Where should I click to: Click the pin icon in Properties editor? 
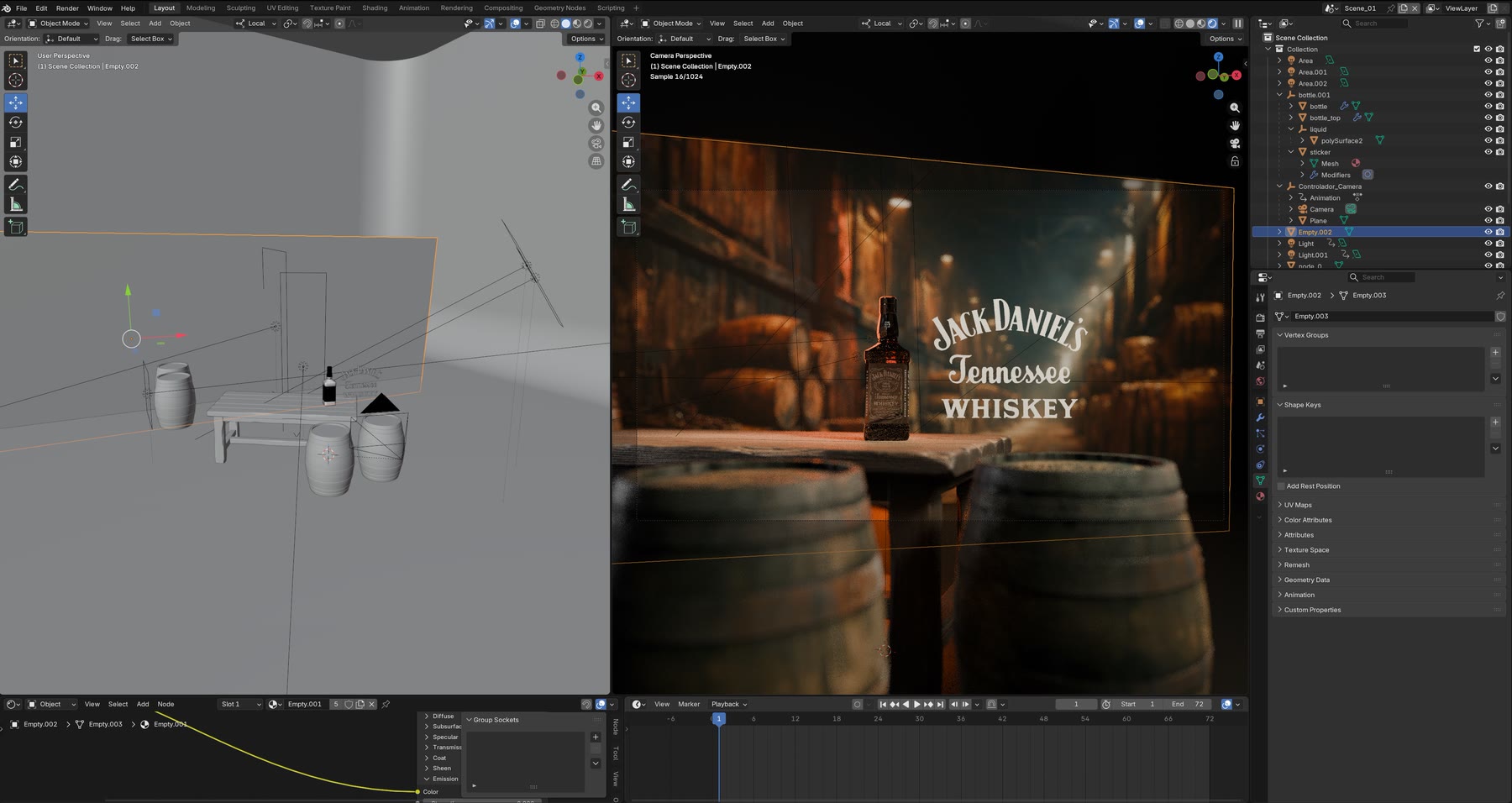point(1500,296)
